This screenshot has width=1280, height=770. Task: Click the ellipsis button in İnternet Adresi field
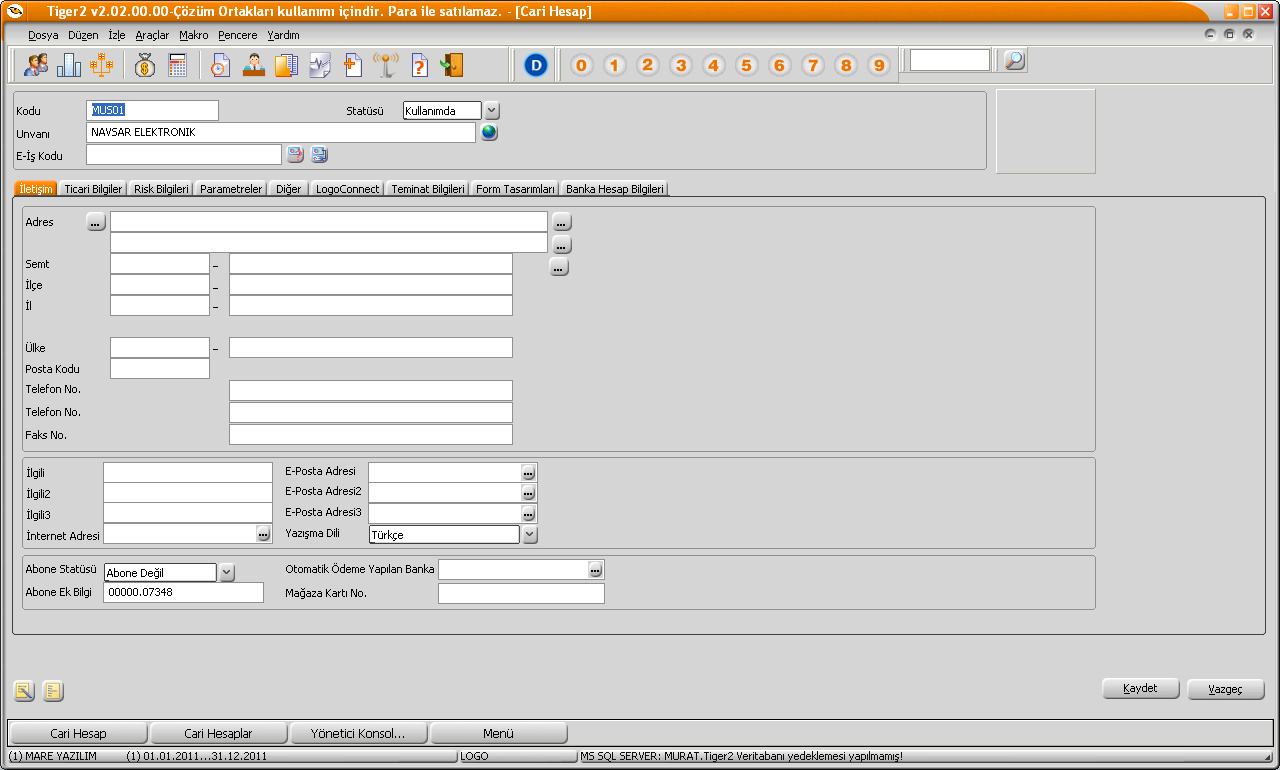click(263, 535)
